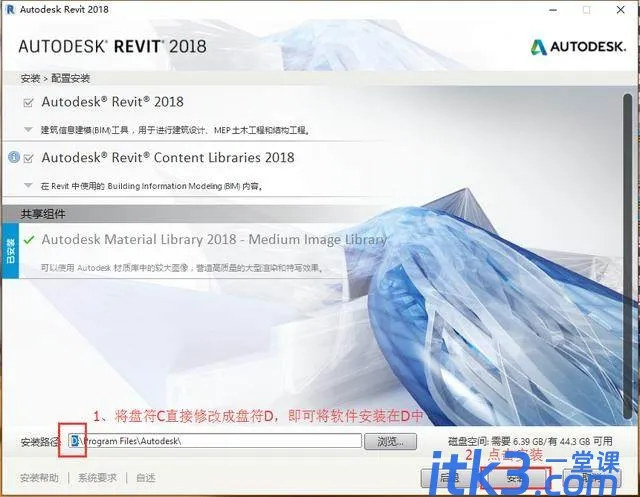Click the 安装 install button
The width and height of the screenshot is (640, 497).
pyautogui.click(x=516, y=477)
